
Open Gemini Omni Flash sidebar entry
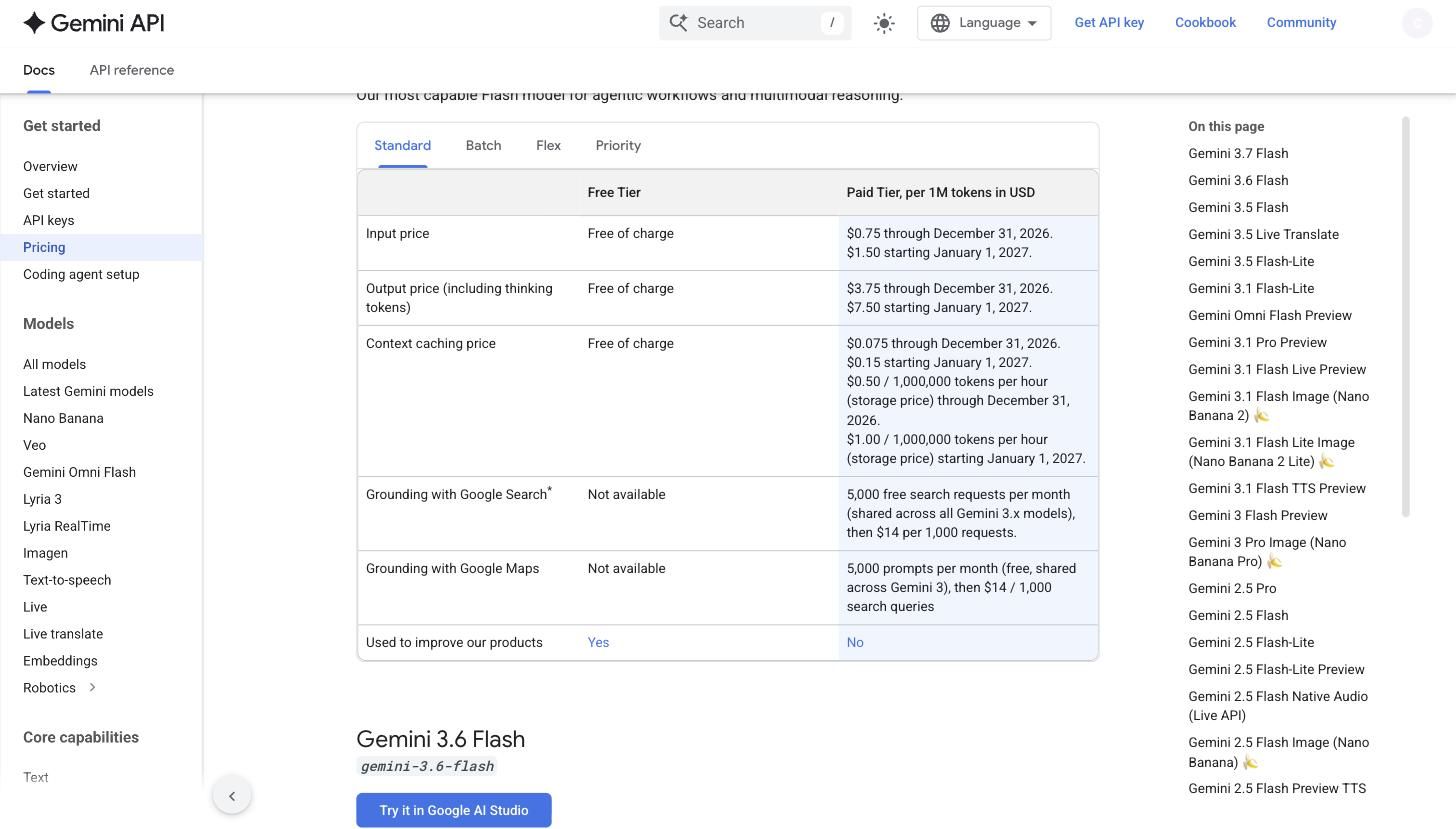(79, 472)
